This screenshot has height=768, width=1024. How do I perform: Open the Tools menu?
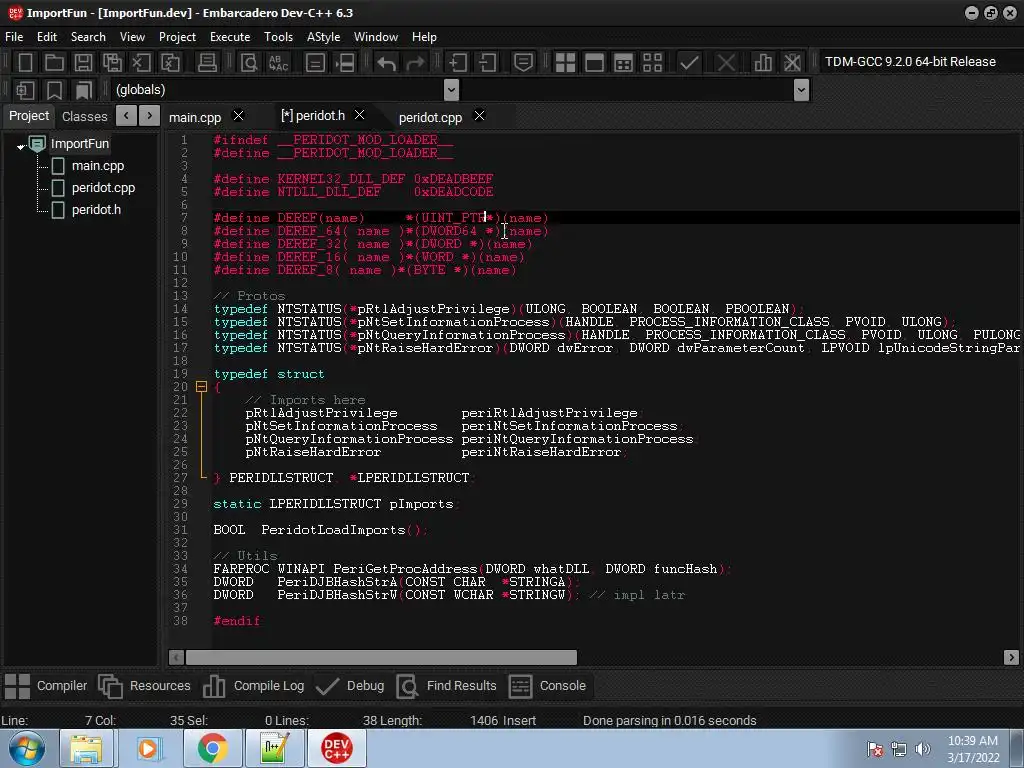(x=278, y=37)
